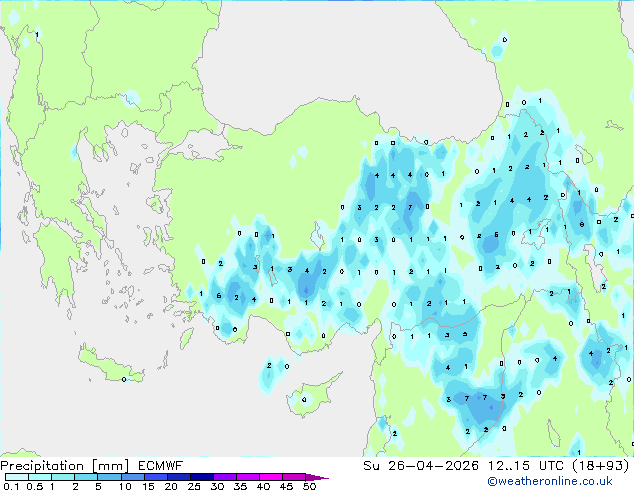The width and height of the screenshot is (634, 490).
Task: Click the '0.5' legend scale label
Action: click(x=35, y=486)
